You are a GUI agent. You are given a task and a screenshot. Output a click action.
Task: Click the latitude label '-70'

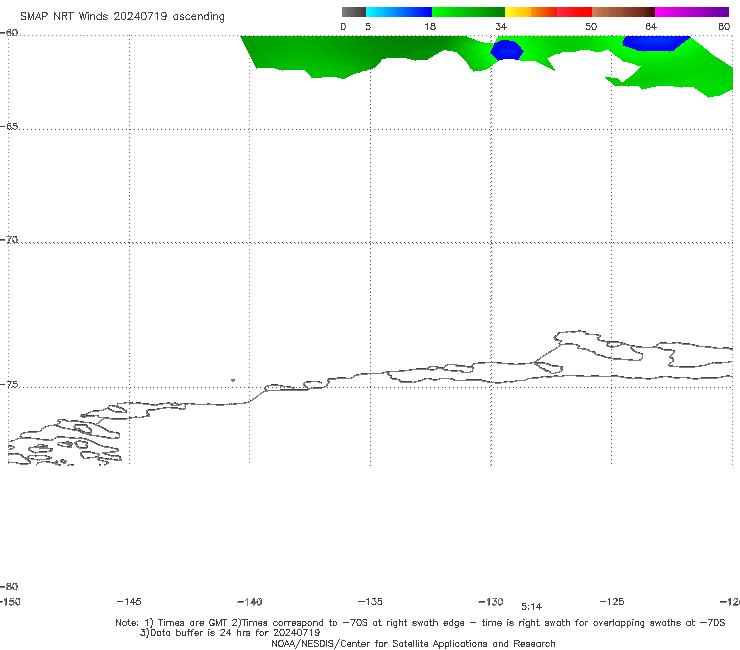pos(9,240)
